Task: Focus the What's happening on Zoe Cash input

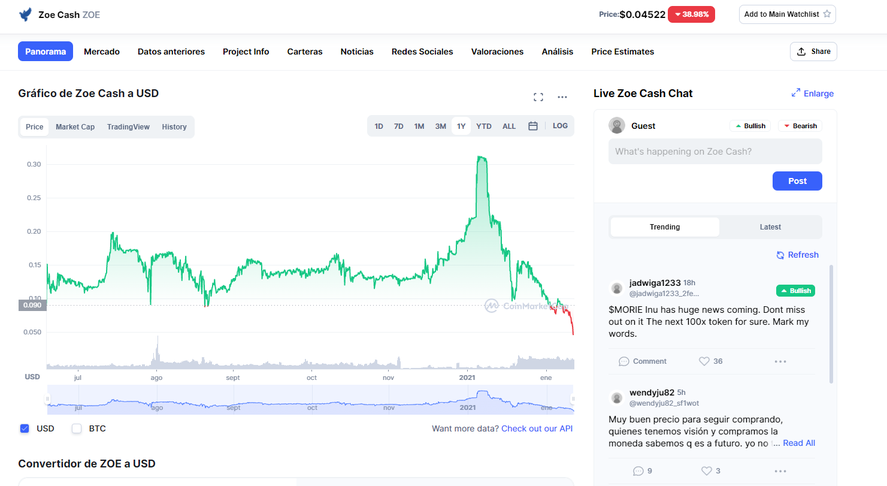Action: pyautogui.click(x=715, y=152)
